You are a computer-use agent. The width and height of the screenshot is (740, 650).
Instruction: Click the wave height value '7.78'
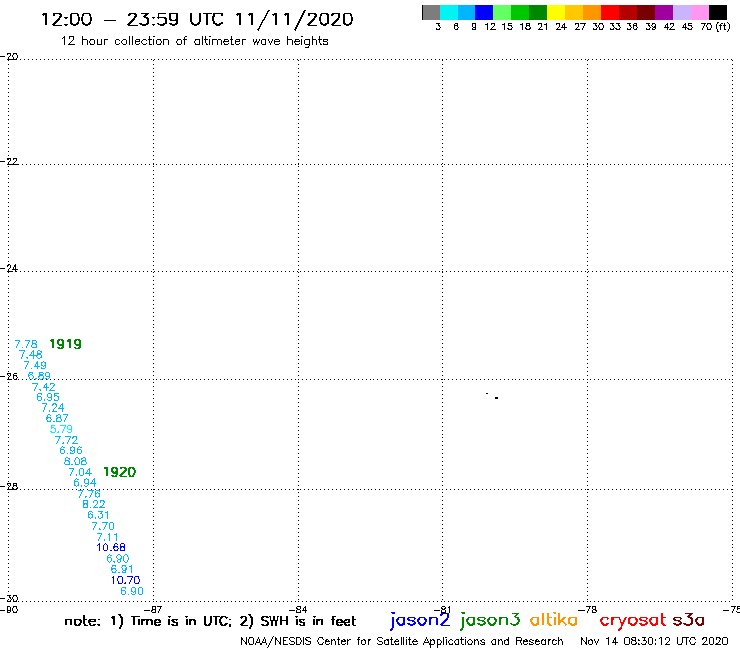[x=26, y=344]
